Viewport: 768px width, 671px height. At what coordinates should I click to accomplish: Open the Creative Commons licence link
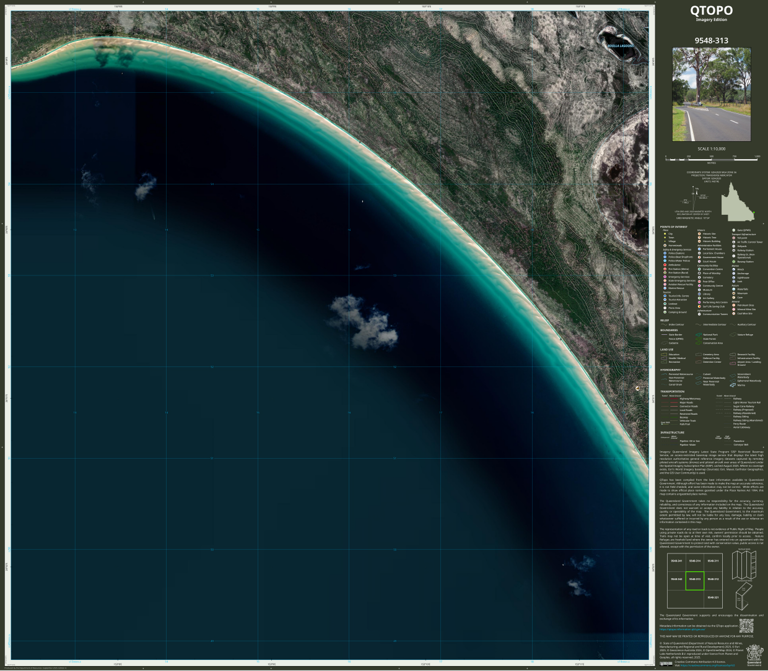708,665
